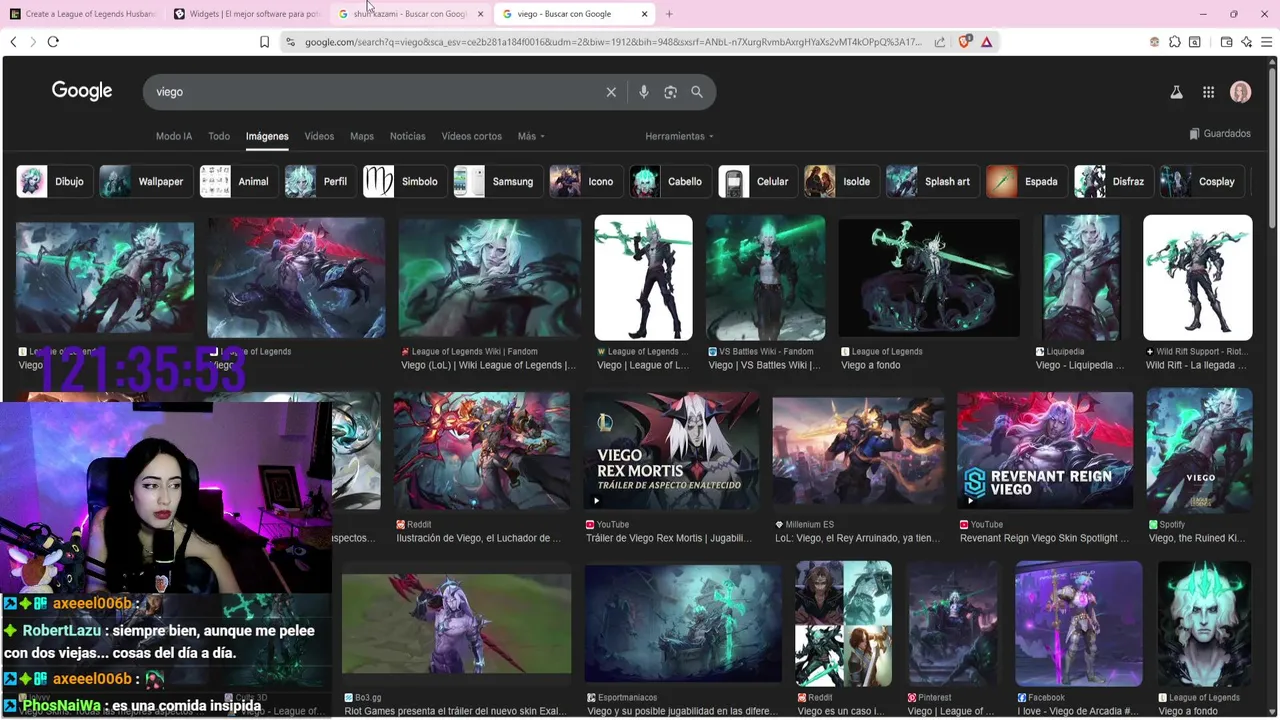Image resolution: width=1280 pixels, height=720 pixels.
Task: Filter images by Símbolo chip
Action: click(x=403, y=182)
